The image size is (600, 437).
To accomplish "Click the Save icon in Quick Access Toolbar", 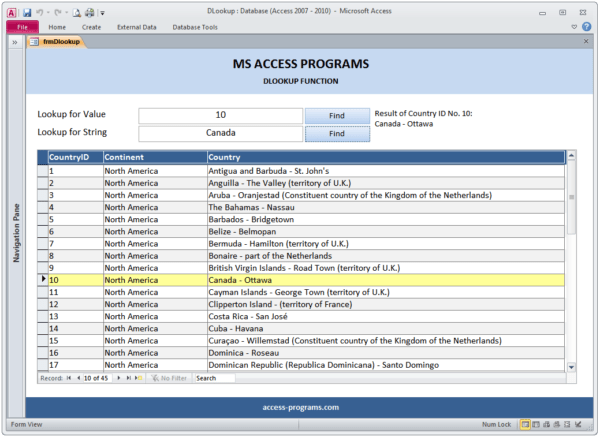I will [x=27, y=13].
